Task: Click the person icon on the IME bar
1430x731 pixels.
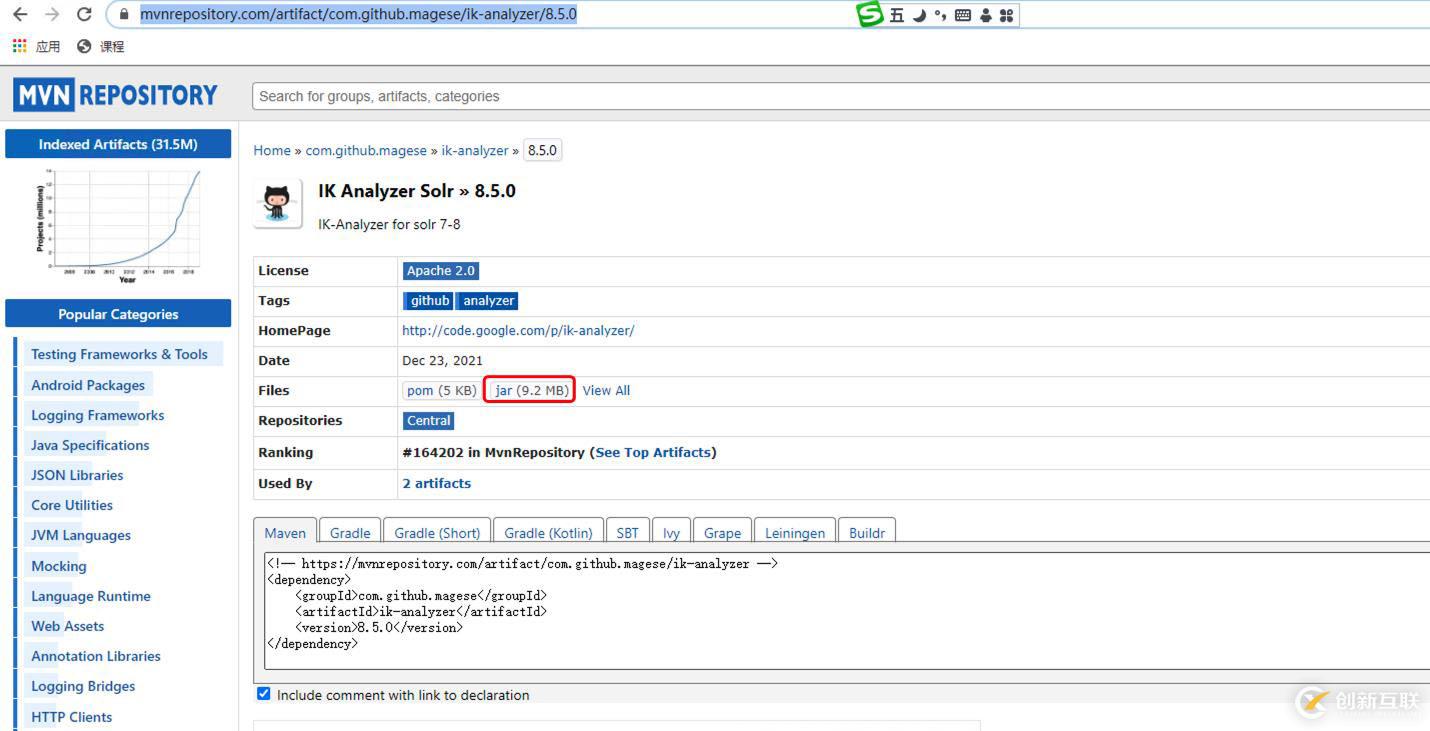Action: 986,15
